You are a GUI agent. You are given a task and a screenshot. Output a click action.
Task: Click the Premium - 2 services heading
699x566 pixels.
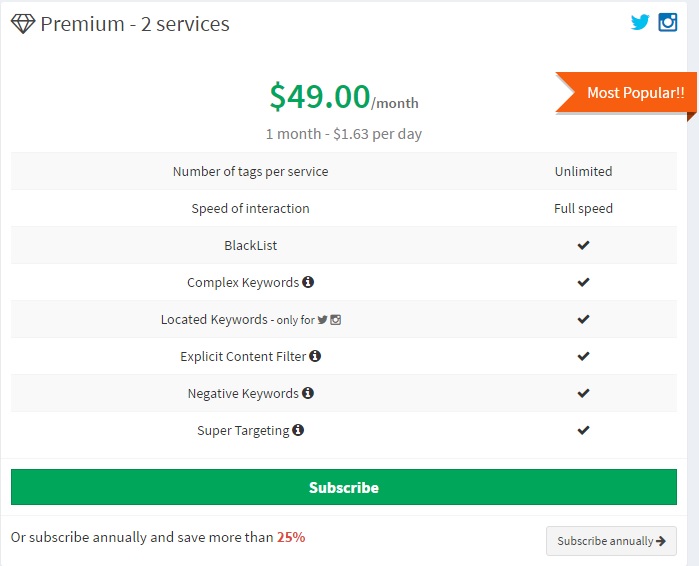135,24
